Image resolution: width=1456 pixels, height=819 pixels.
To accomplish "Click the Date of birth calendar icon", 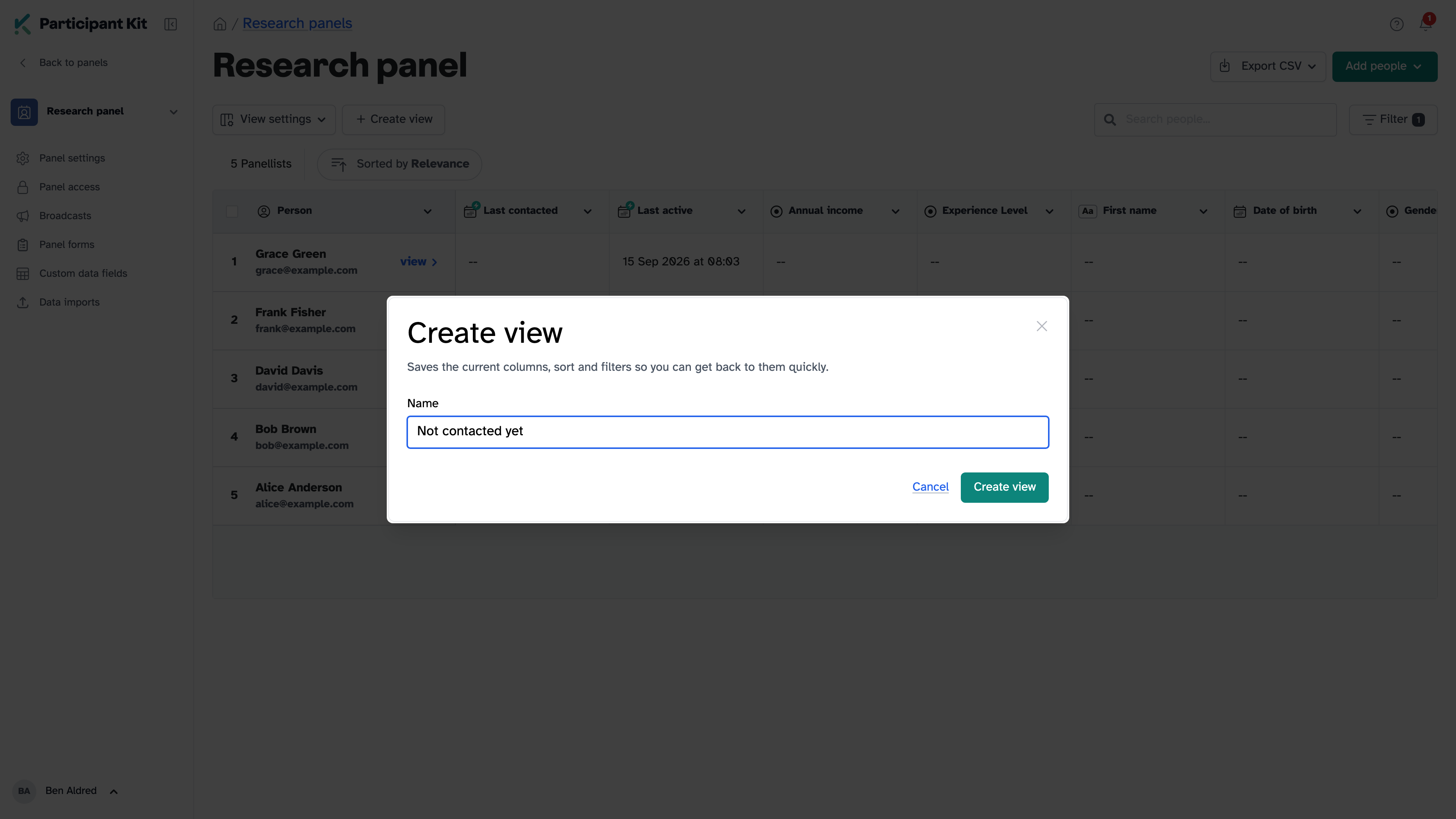I will (1239, 212).
